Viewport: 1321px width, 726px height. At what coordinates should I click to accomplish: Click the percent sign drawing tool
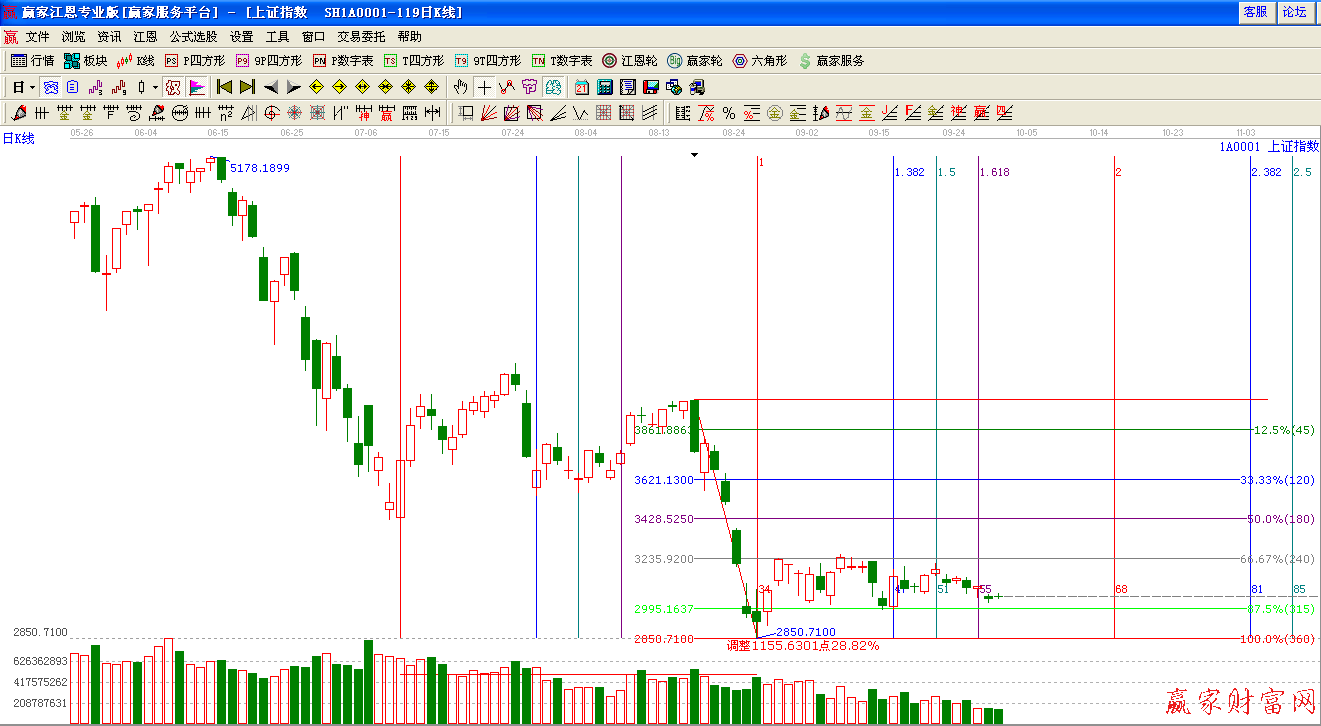729,113
